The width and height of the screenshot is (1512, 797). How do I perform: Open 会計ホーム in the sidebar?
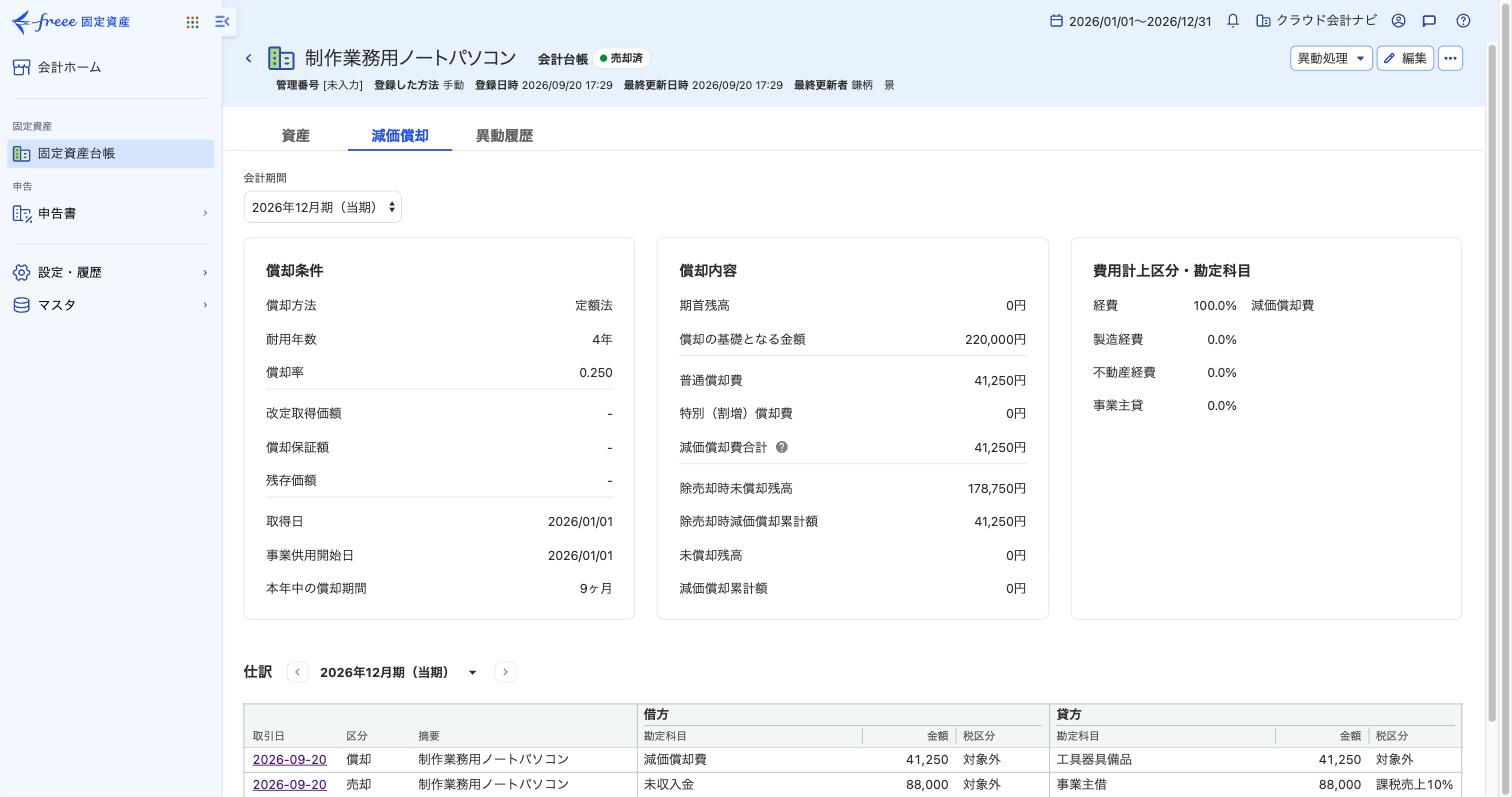(69, 67)
